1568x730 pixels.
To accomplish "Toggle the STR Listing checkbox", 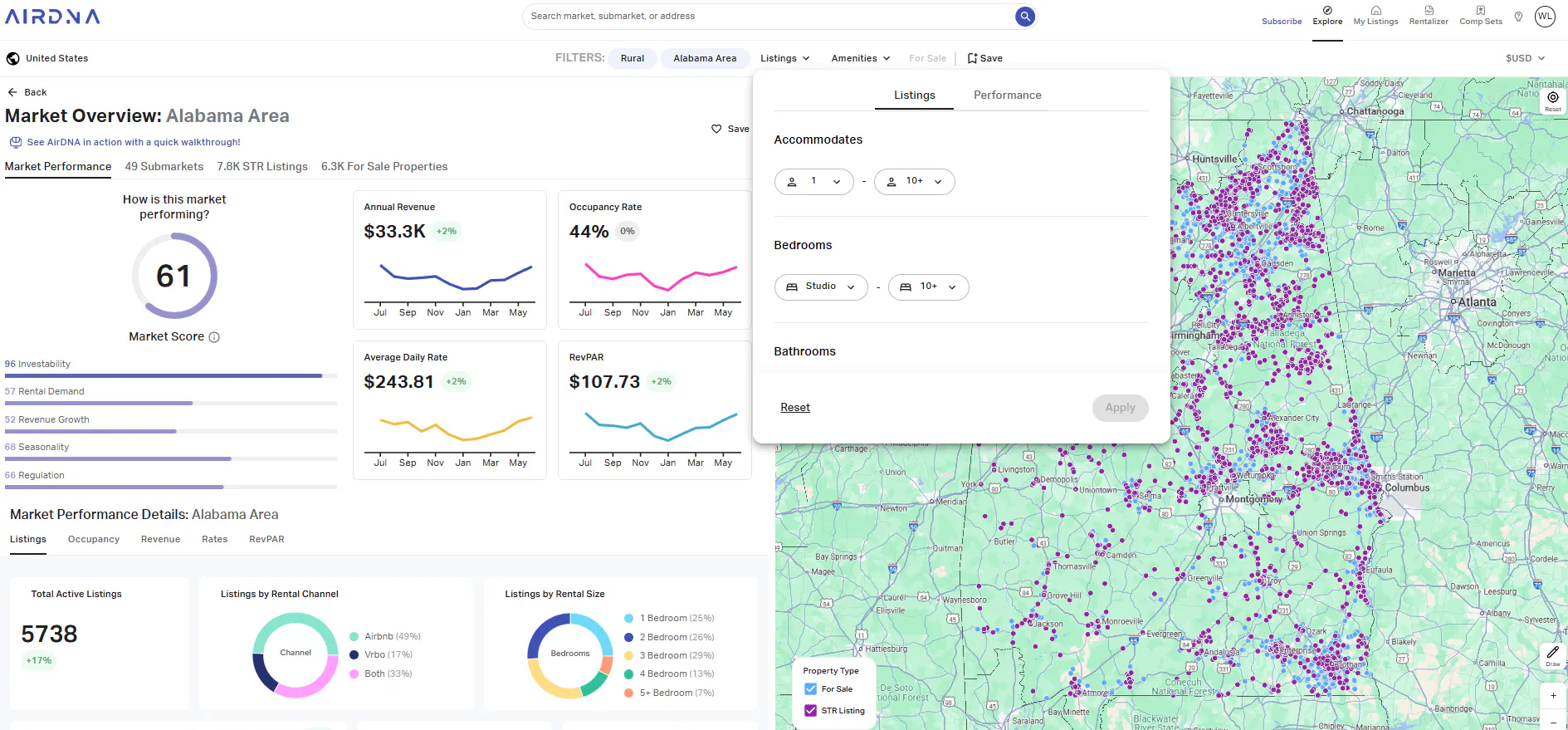I will click(811, 711).
